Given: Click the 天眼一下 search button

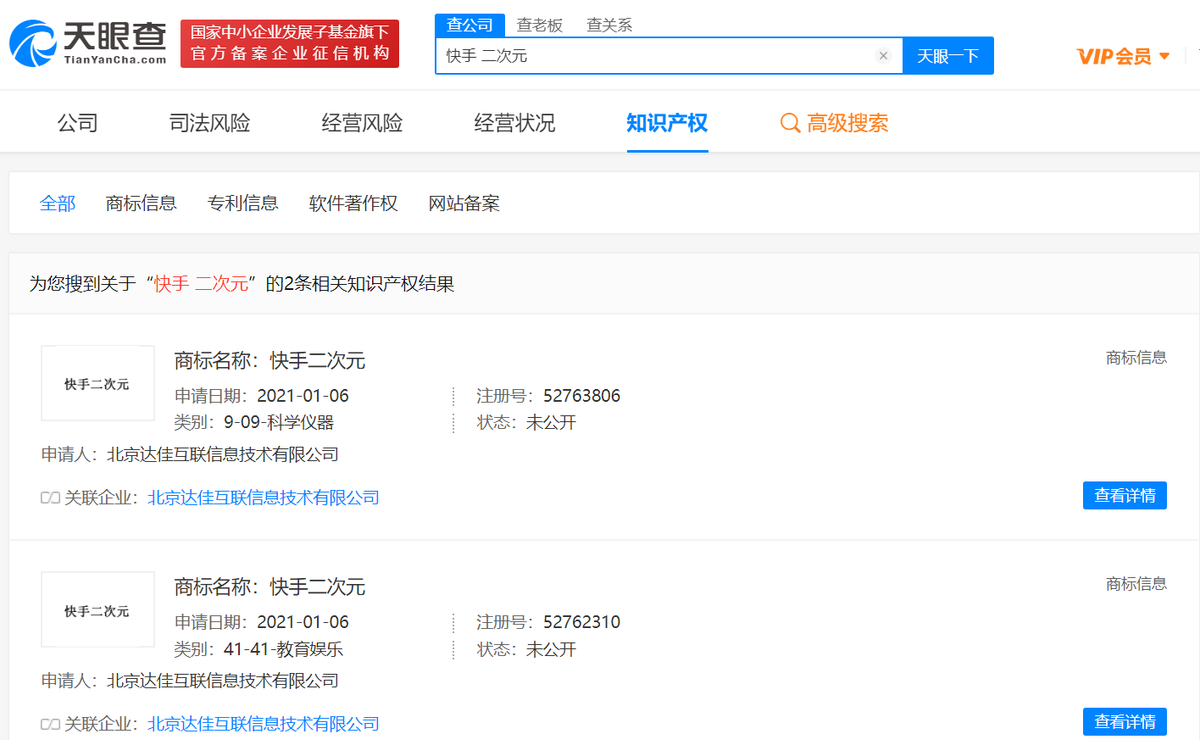Looking at the screenshot, I should pos(948,56).
